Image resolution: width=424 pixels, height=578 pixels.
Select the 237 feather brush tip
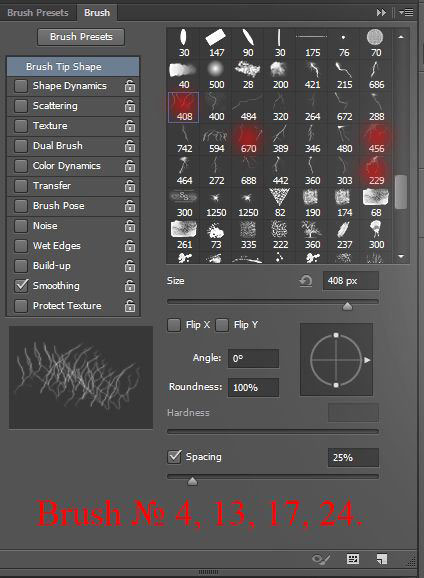pyautogui.click(x=344, y=236)
